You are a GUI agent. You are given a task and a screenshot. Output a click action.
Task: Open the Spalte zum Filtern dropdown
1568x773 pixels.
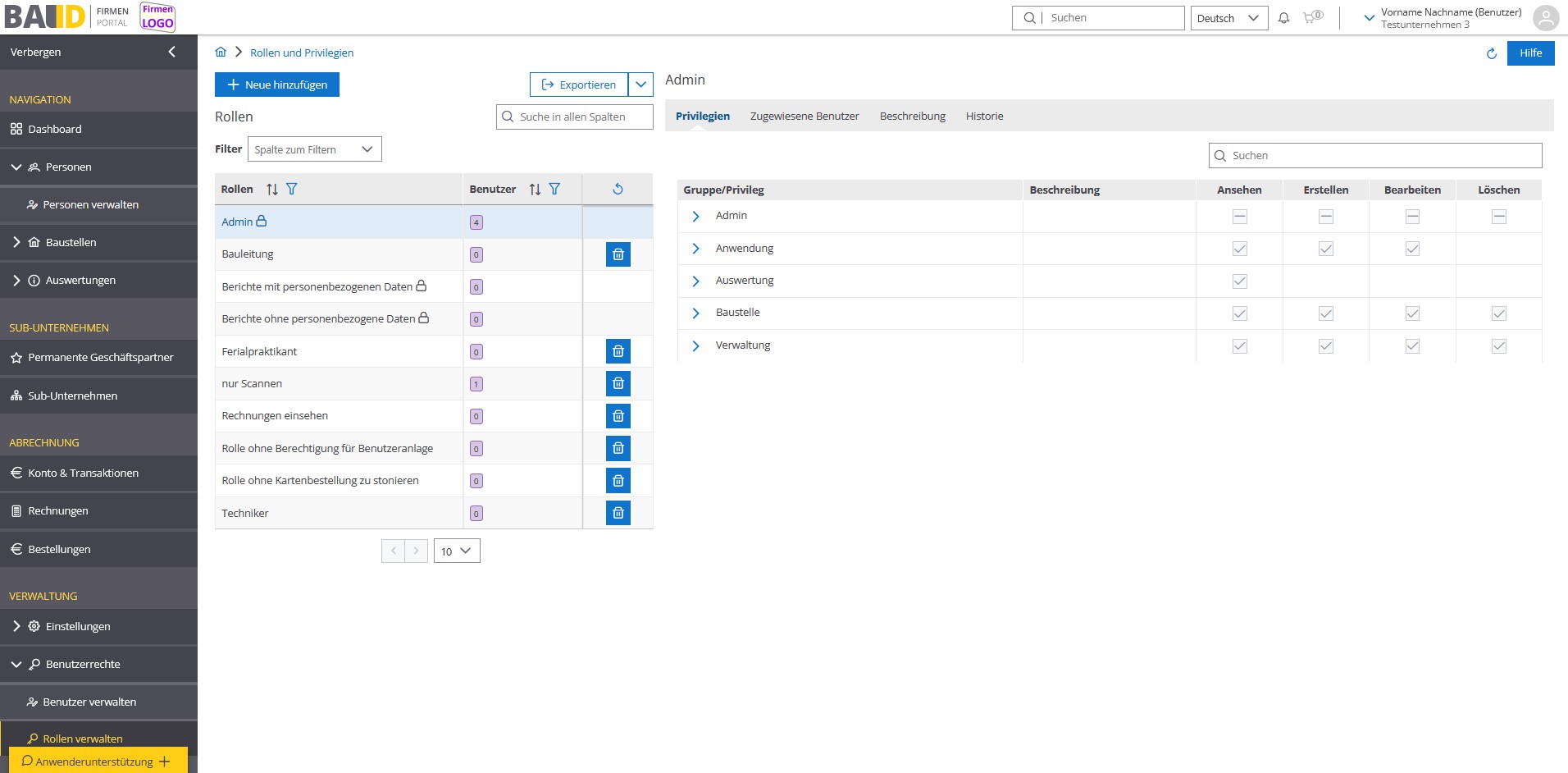pos(314,149)
